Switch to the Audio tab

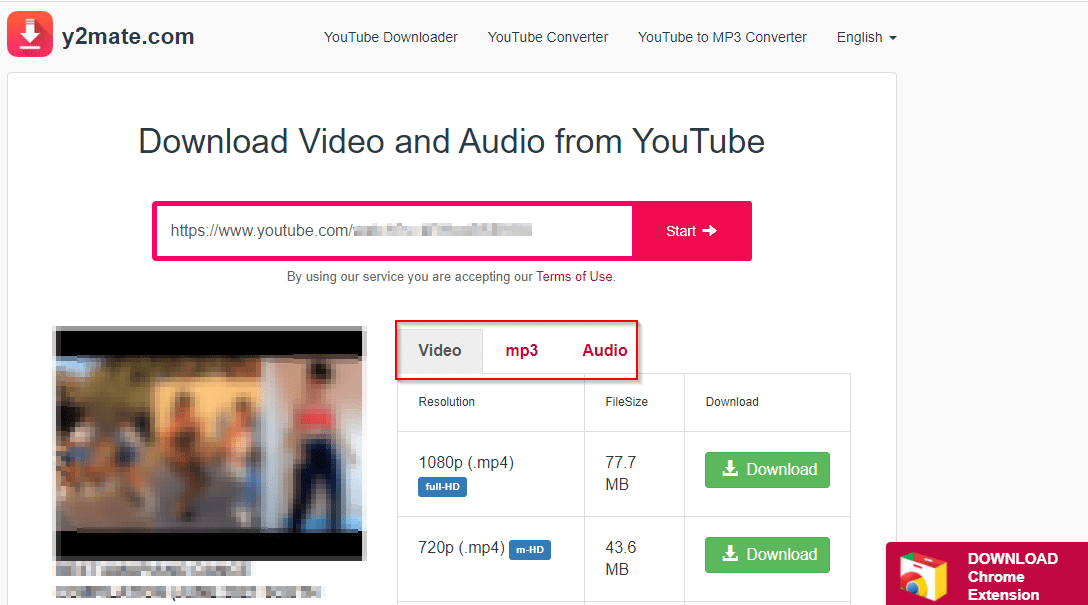tap(604, 350)
